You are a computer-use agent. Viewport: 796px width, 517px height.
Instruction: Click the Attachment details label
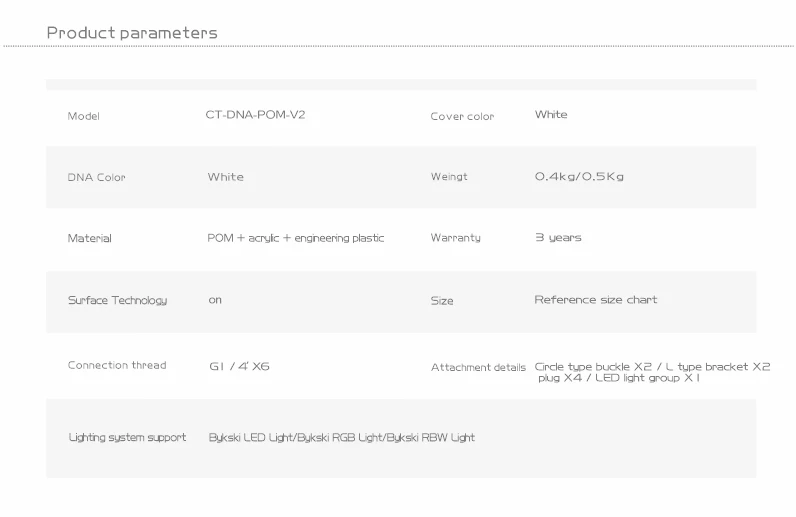(x=478, y=367)
